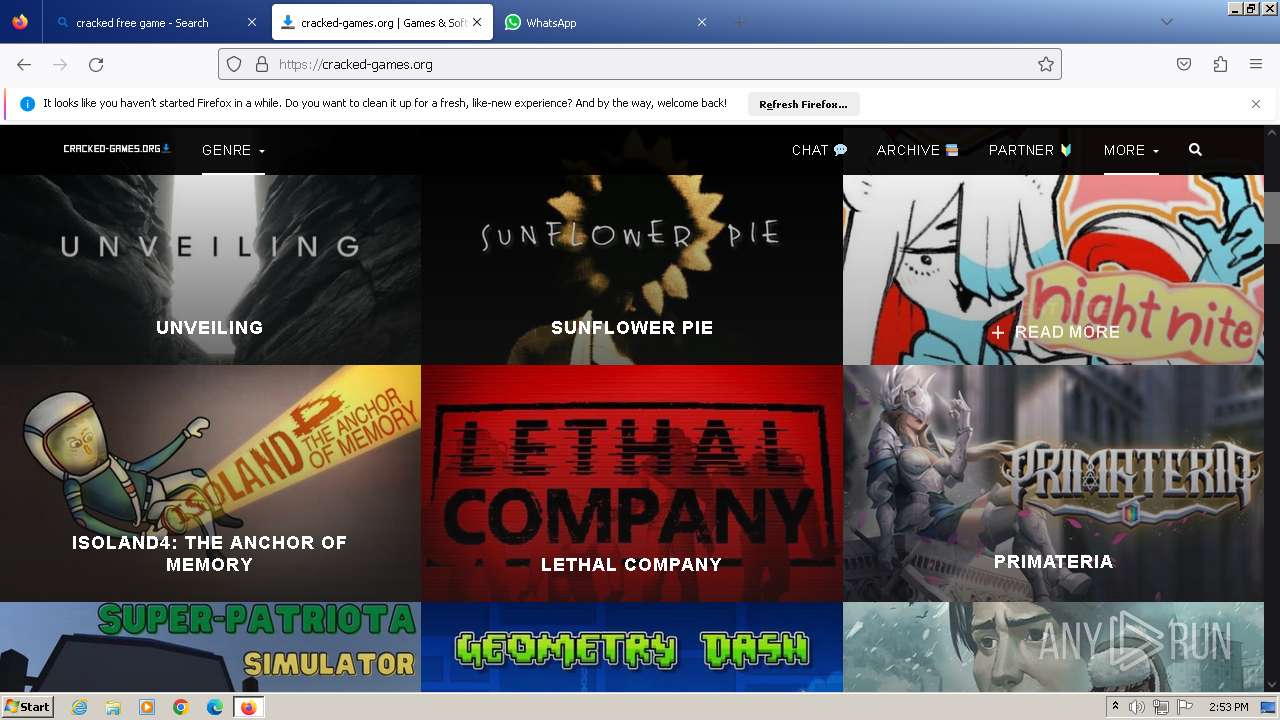The image size is (1280, 720).
Task: Open volume control in system tray
Action: [x=1137, y=707]
